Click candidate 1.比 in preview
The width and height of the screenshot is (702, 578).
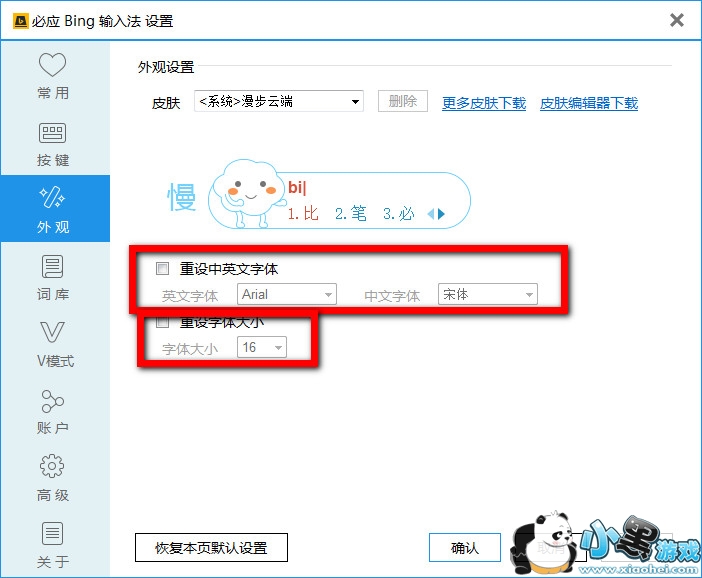(303, 214)
